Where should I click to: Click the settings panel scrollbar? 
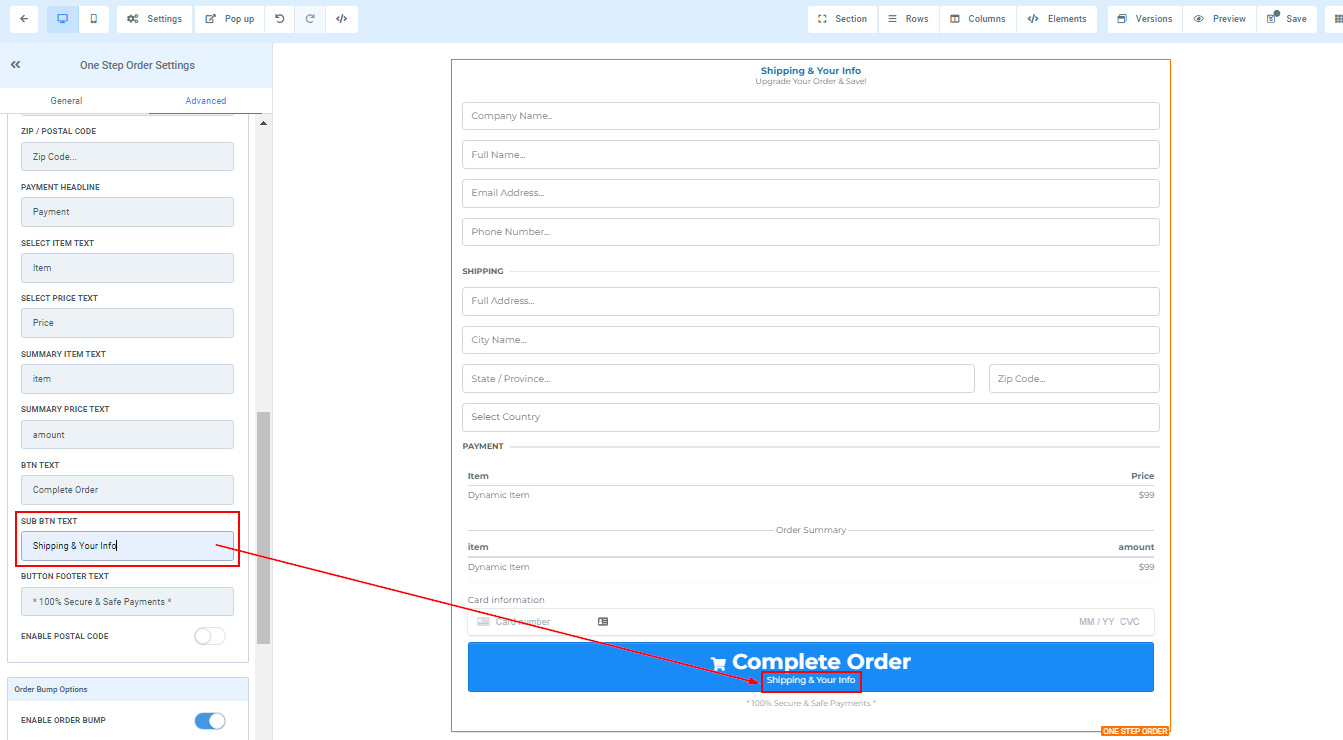click(x=263, y=526)
